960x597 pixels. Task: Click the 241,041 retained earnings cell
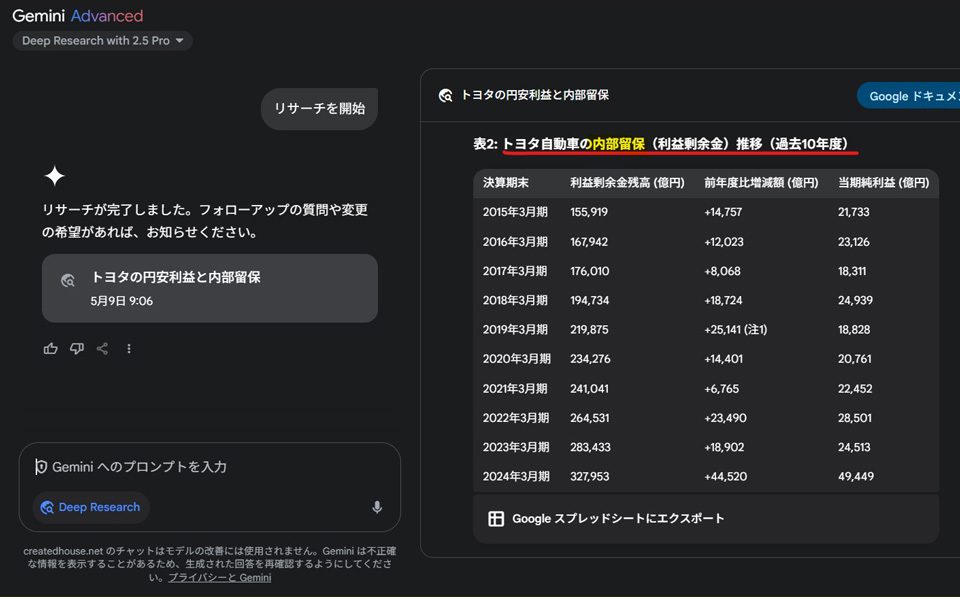pyautogui.click(x=589, y=389)
